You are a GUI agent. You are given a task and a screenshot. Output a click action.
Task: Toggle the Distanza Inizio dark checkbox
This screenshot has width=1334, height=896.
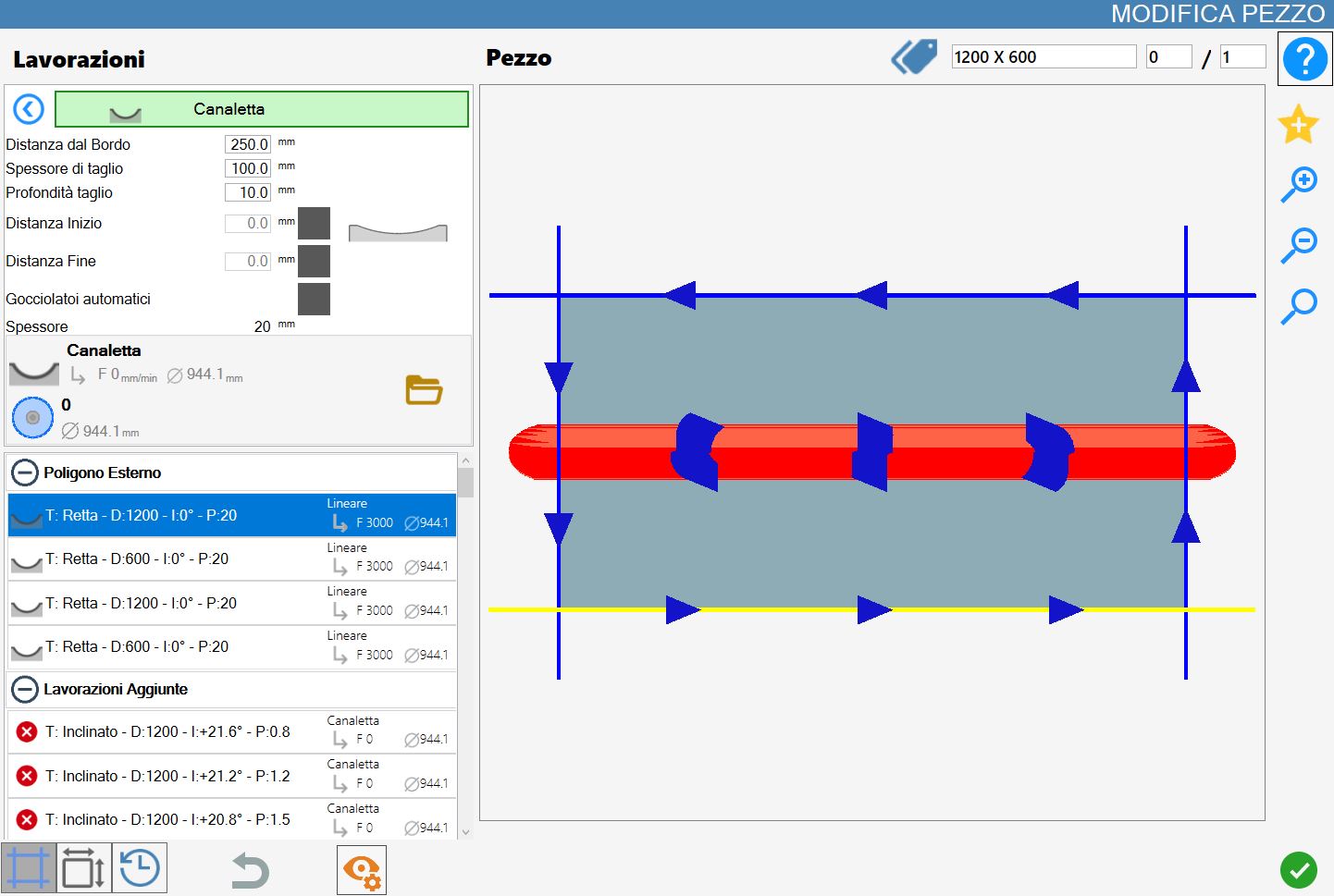coord(314,223)
